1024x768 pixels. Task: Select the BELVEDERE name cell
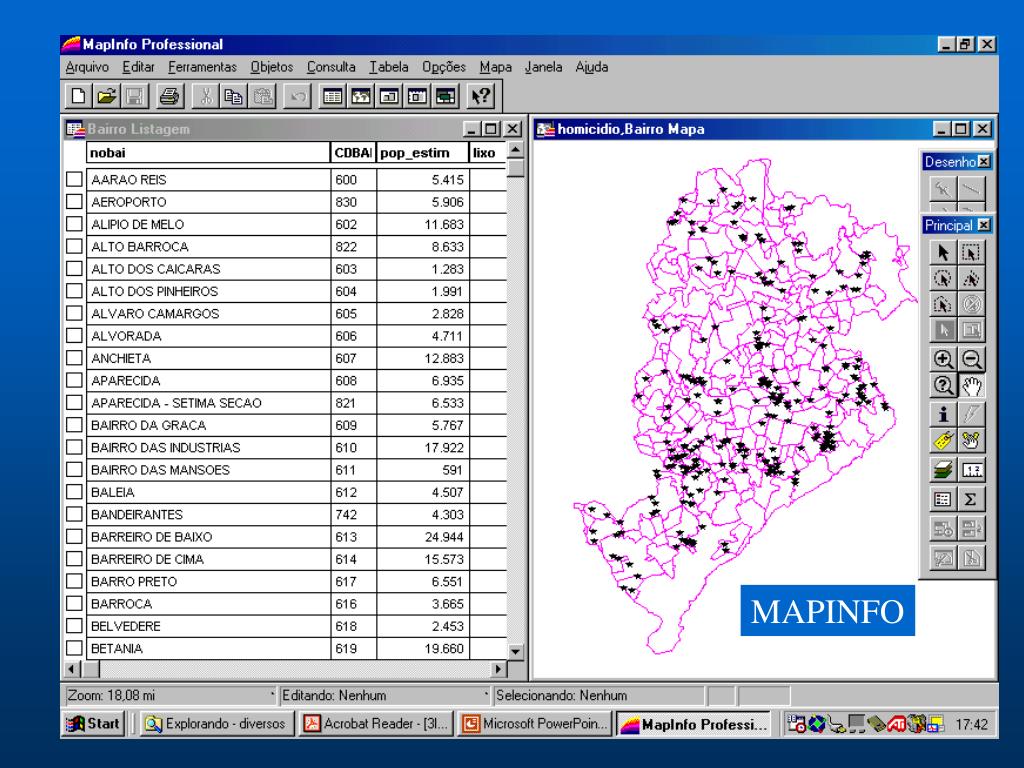pyautogui.click(x=208, y=626)
